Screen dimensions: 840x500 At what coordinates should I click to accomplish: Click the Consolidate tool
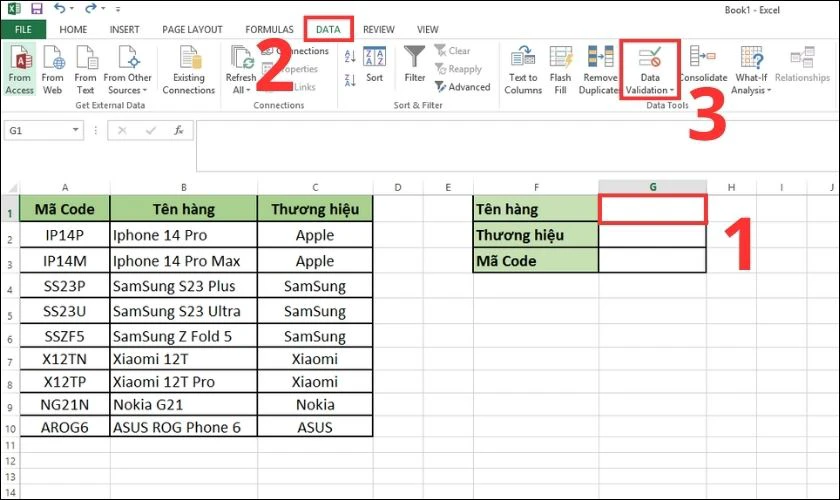click(x=703, y=66)
